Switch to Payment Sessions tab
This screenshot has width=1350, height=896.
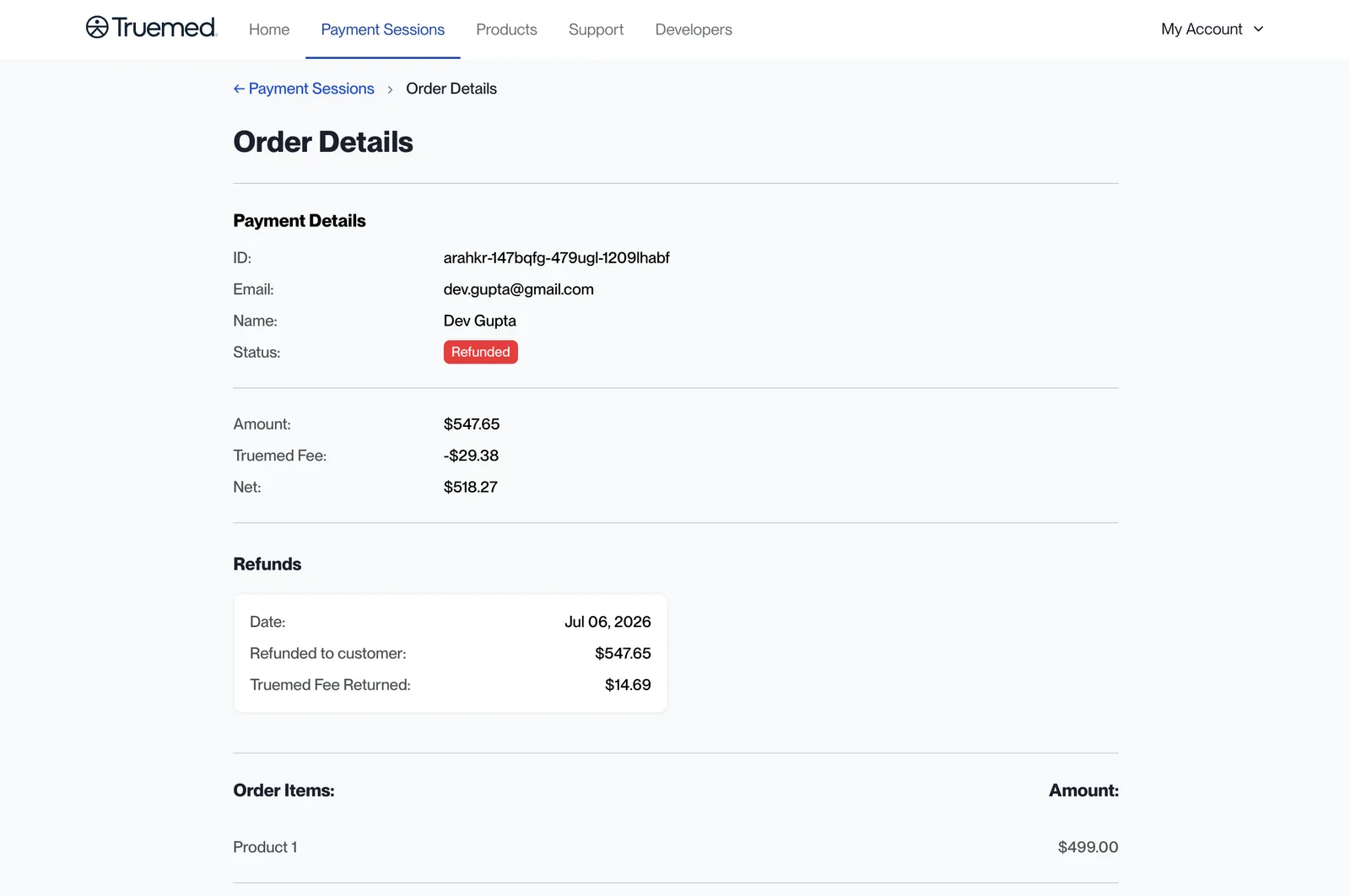click(x=382, y=30)
